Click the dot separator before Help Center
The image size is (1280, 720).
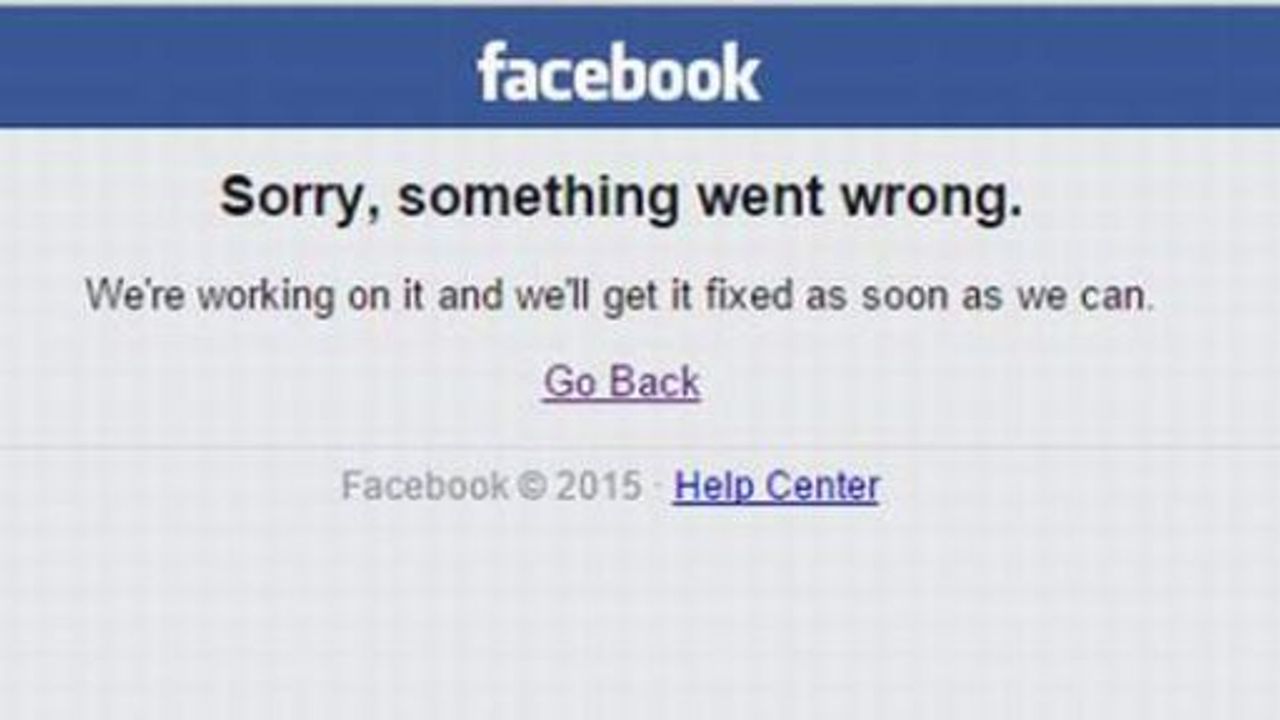tap(658, 487)
